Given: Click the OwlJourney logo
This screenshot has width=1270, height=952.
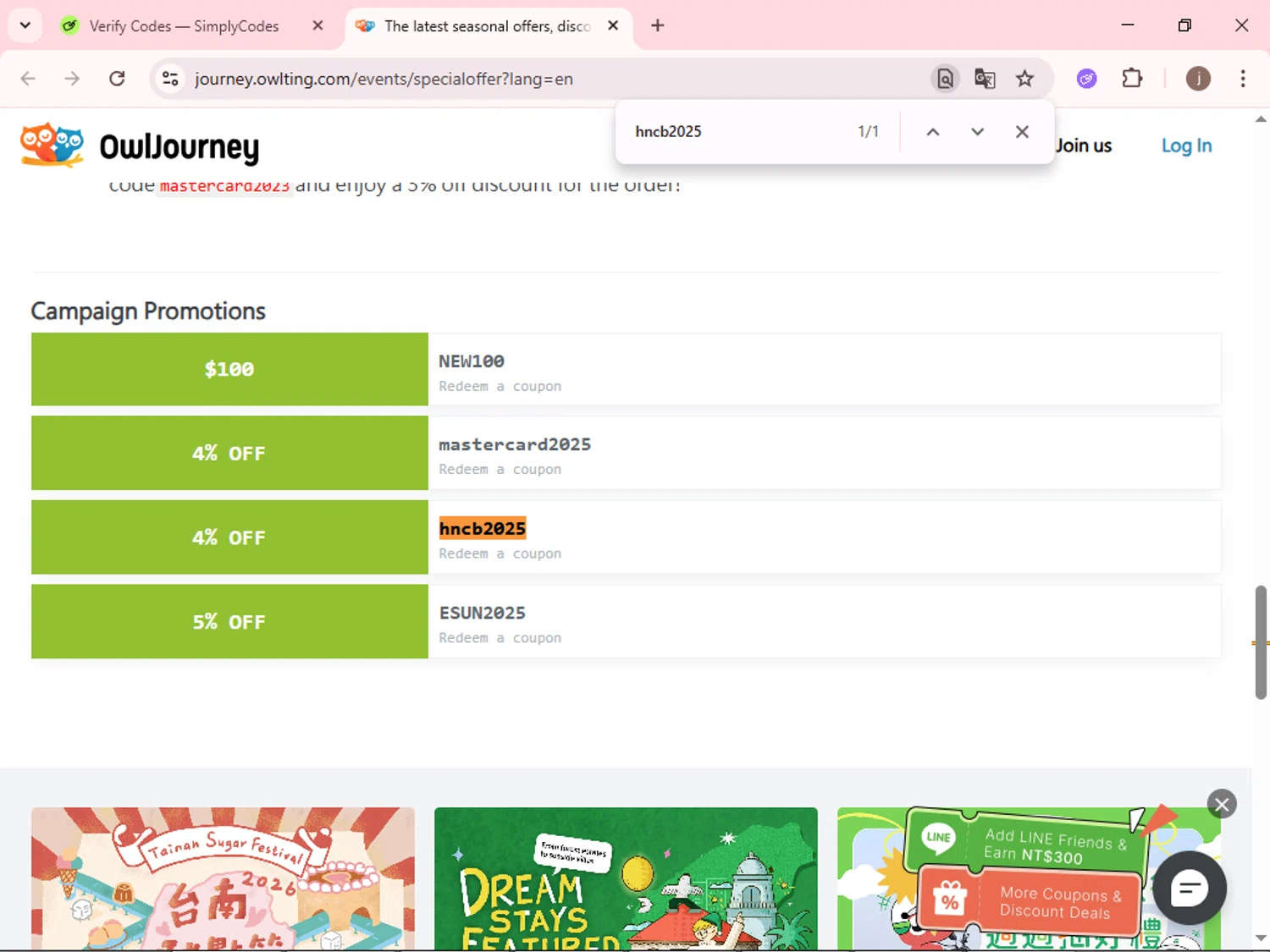Looking at the screenshot, I should pyautogui.click(x=140, y=146).
